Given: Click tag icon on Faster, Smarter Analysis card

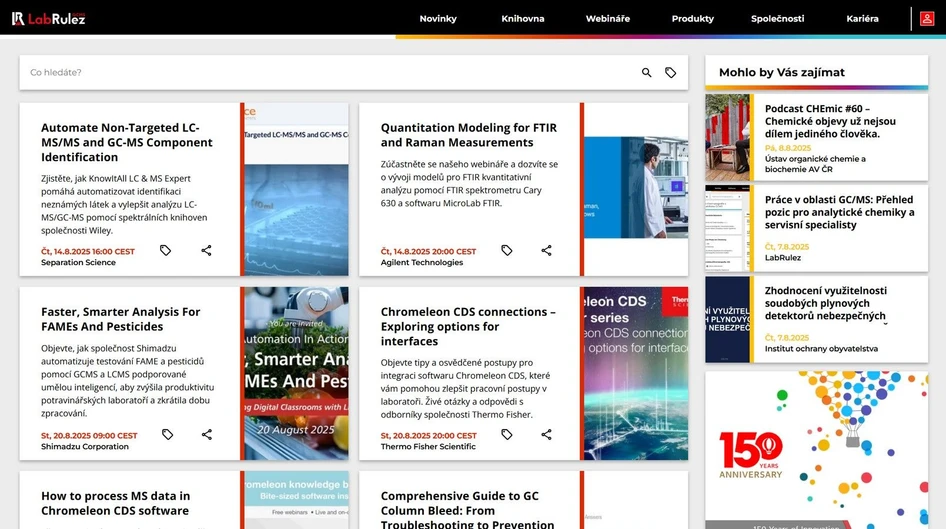Looking at the screenshot, I should tap(167, 434).
